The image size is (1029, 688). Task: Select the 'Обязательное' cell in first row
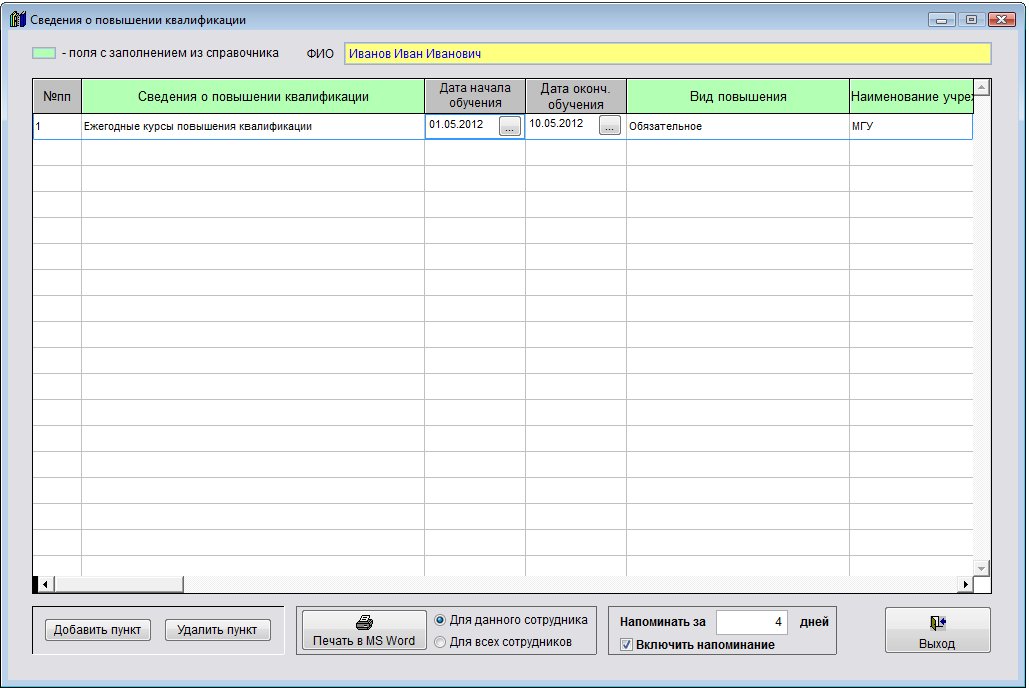pyautogui.click(x=737, y=127)
